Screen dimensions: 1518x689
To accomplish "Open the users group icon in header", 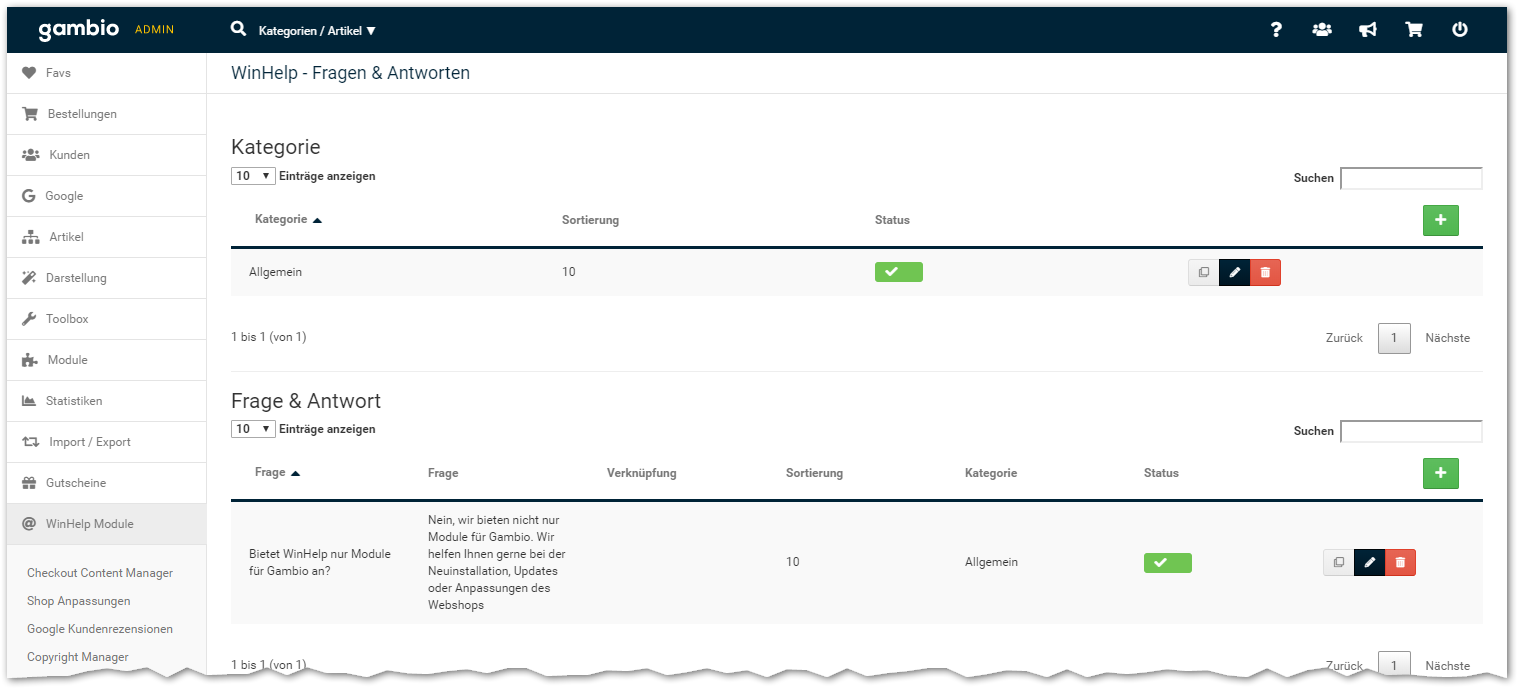I will click(x=1322, y=30).
